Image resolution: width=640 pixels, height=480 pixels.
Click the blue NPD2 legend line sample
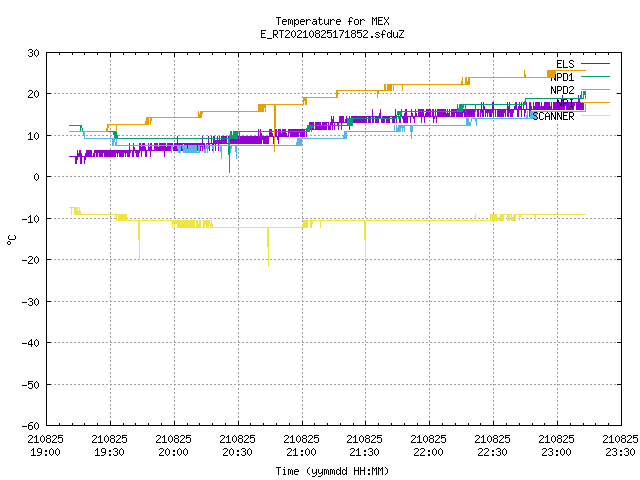(x=595, y=90)
